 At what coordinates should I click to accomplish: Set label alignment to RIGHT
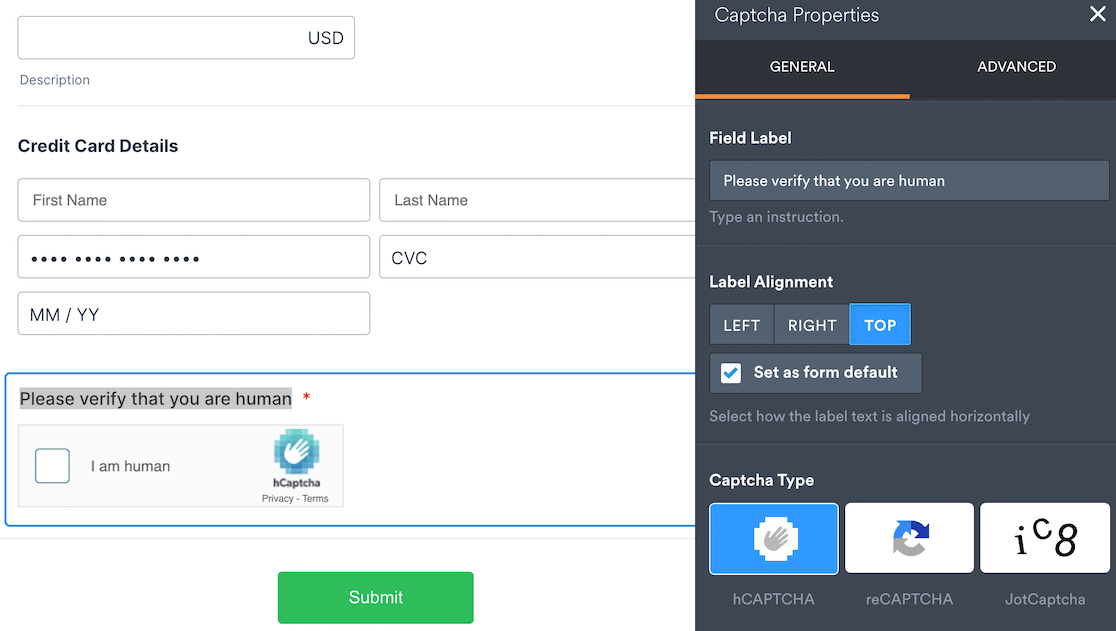pyautogui.click(x=811, y=324)
